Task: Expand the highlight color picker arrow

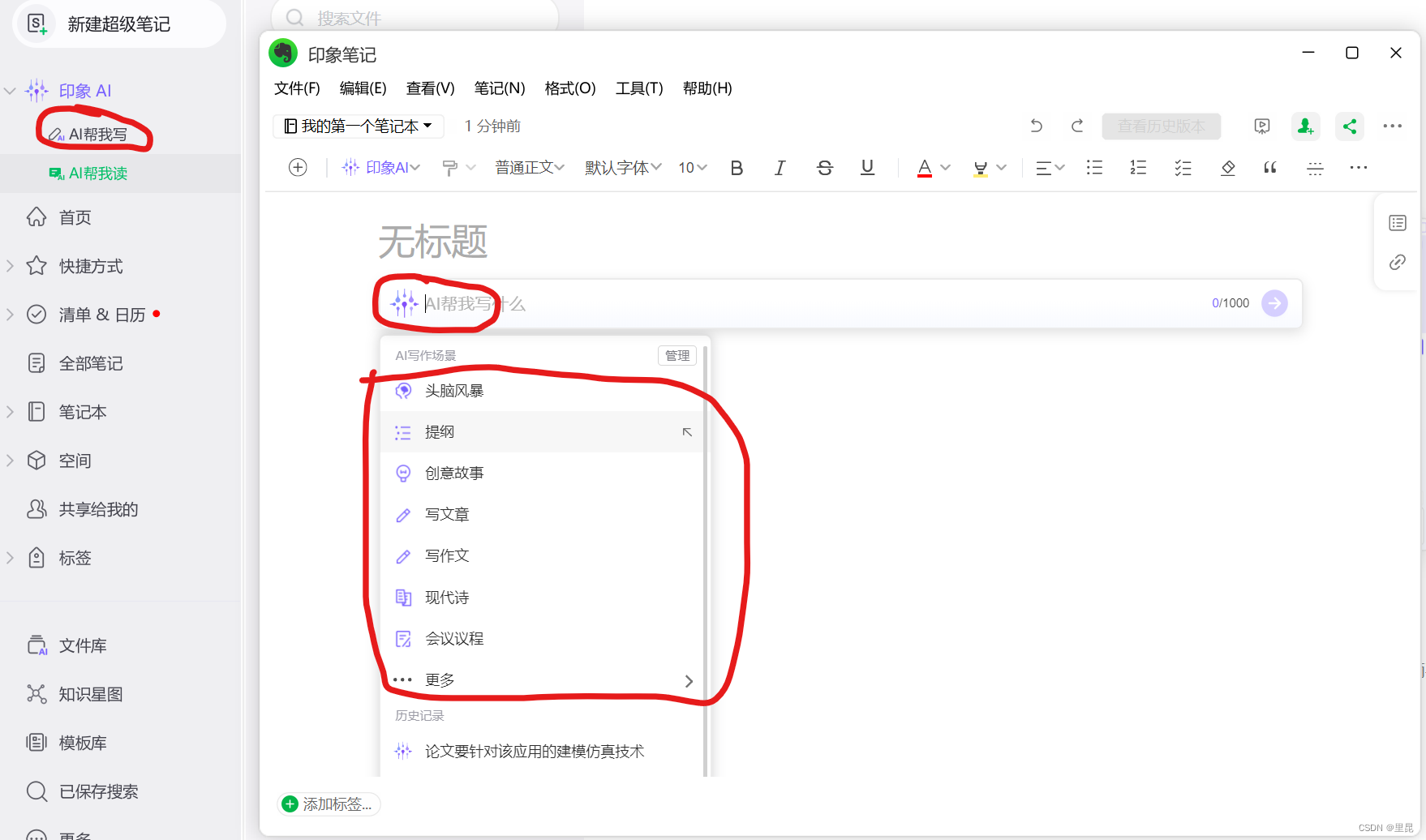Action: 1002,168
